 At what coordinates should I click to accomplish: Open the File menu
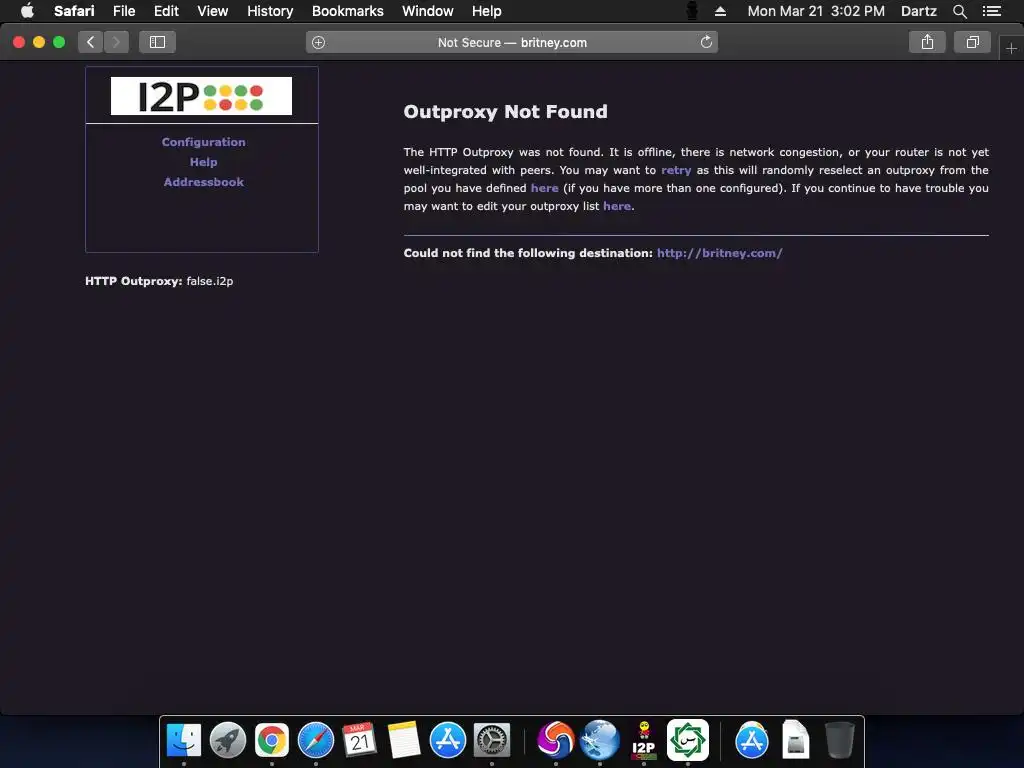(x=123, y=11)
